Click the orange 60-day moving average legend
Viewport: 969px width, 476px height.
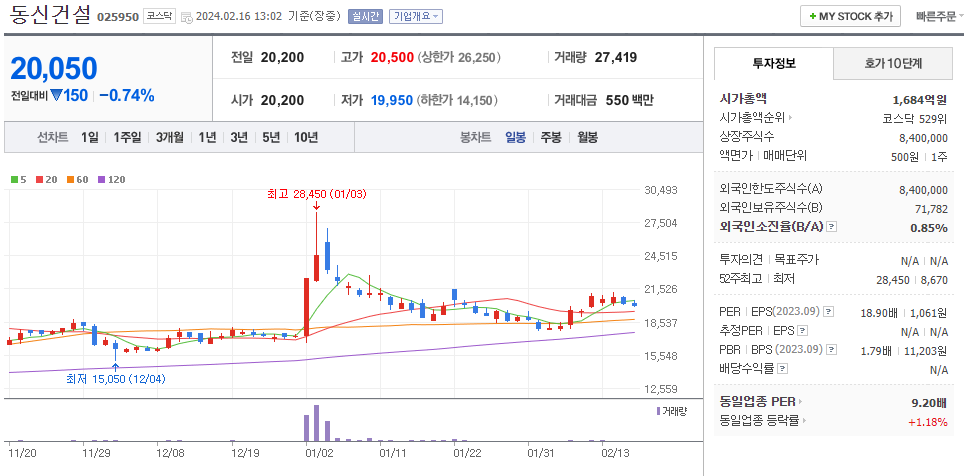[x=77, y=180]
